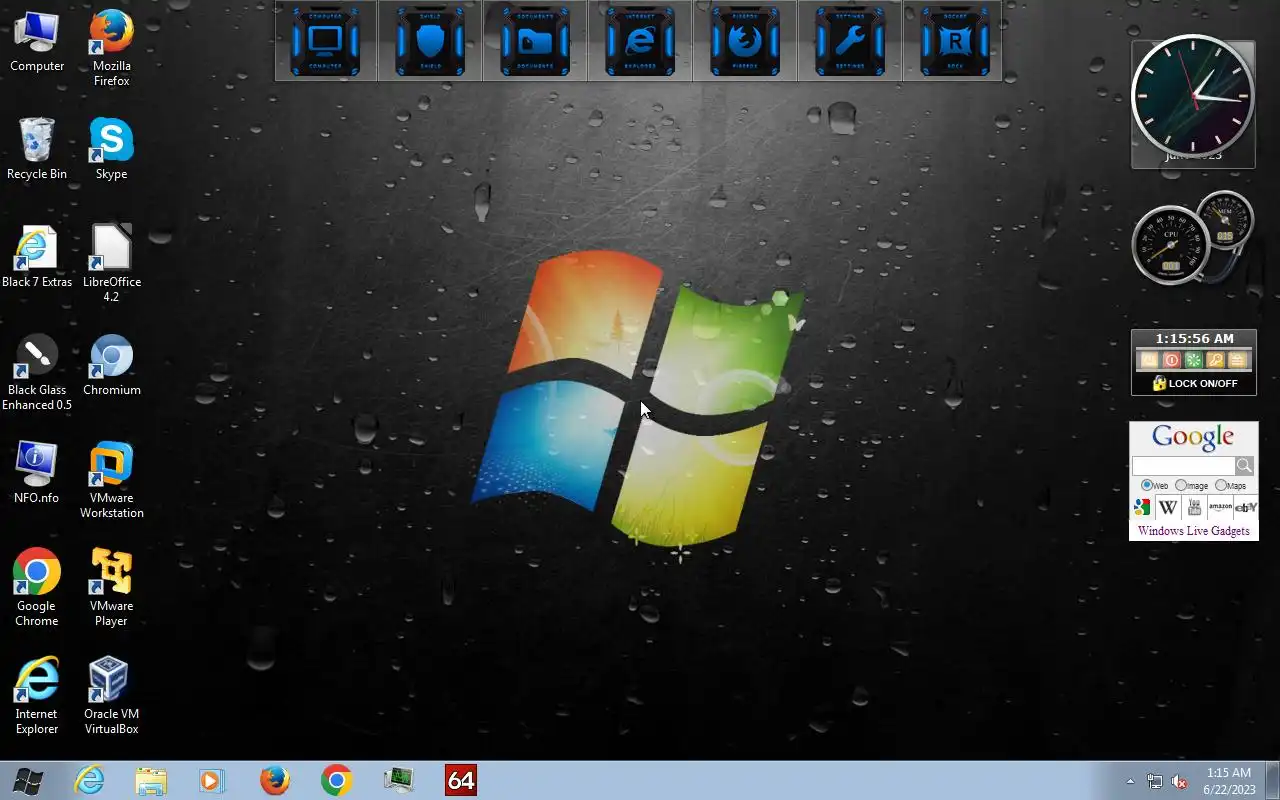
Task: Open the red 64 taskbar app
Action: point(461,781)
